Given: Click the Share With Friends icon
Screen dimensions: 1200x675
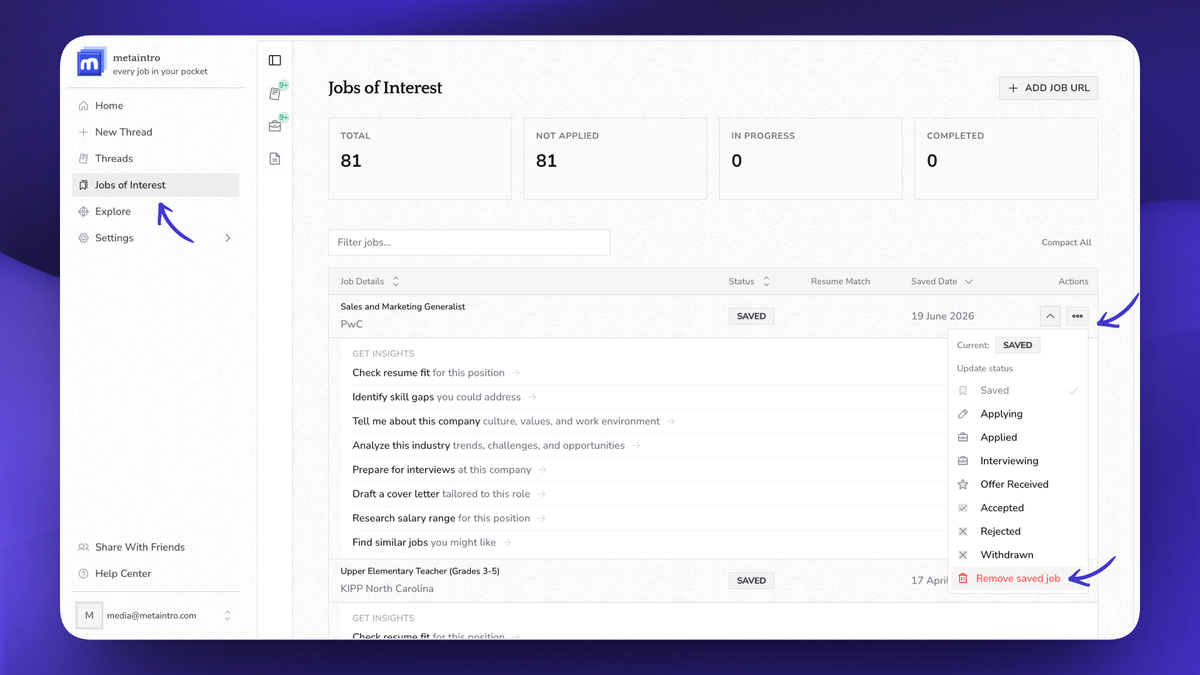Looking at the screenshot, I should click(x=84, y=547).
